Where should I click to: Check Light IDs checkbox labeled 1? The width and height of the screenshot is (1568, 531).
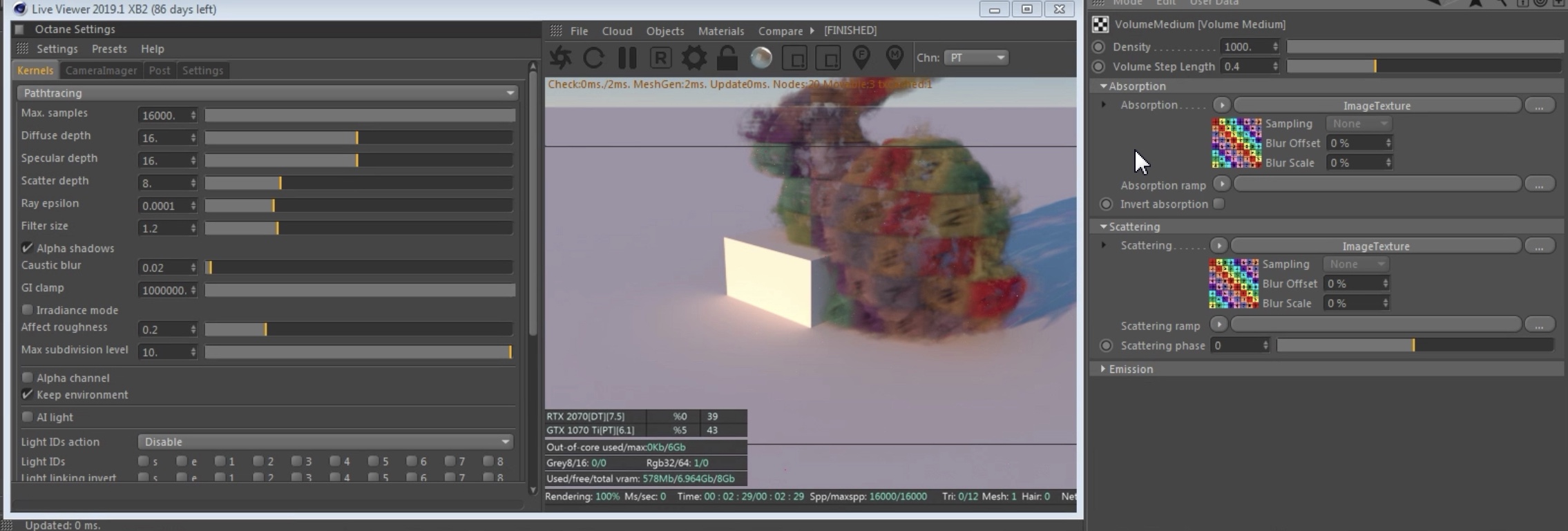[220, 461]
